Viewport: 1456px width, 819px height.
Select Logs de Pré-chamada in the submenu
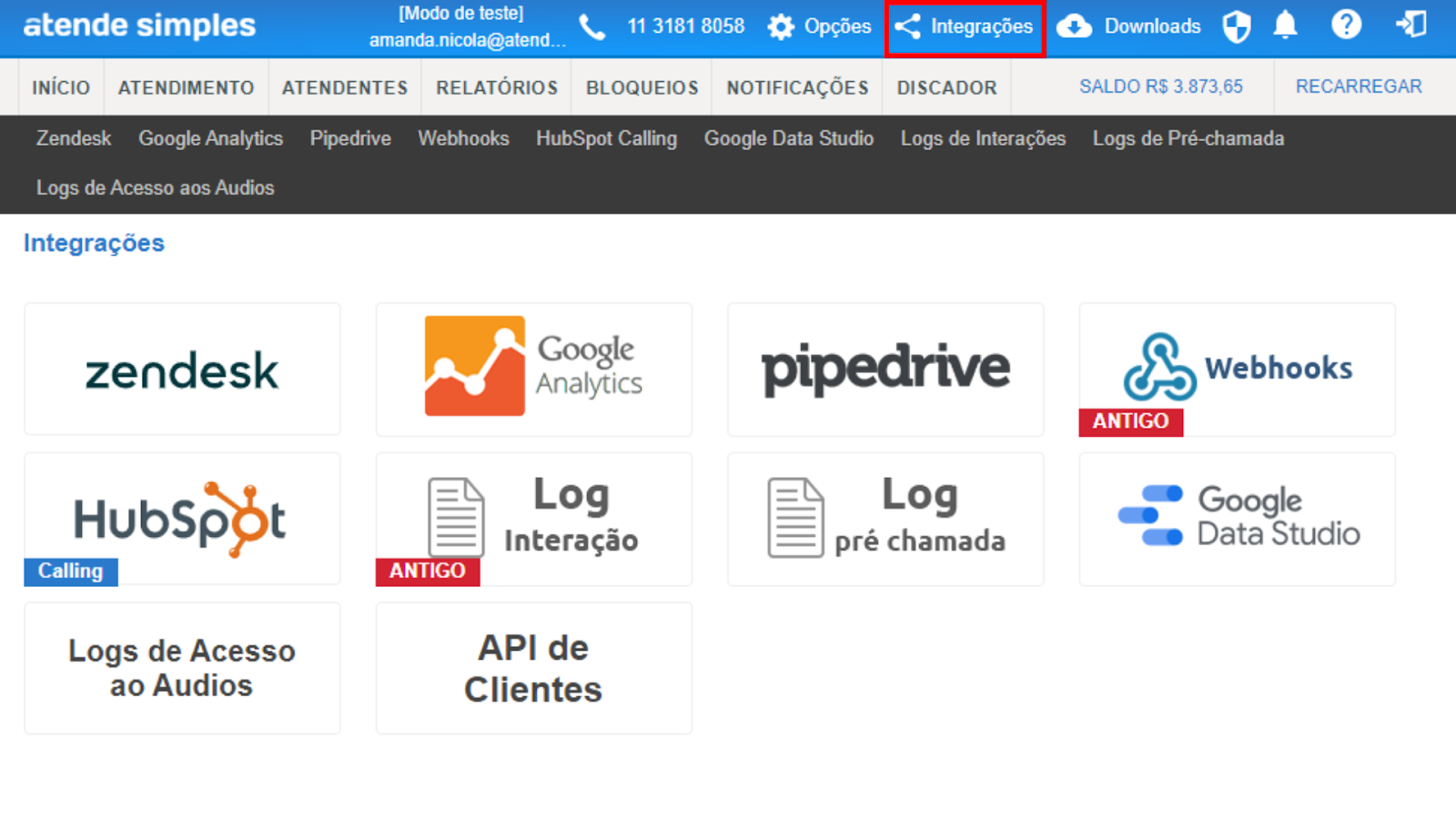point(1188,138)
